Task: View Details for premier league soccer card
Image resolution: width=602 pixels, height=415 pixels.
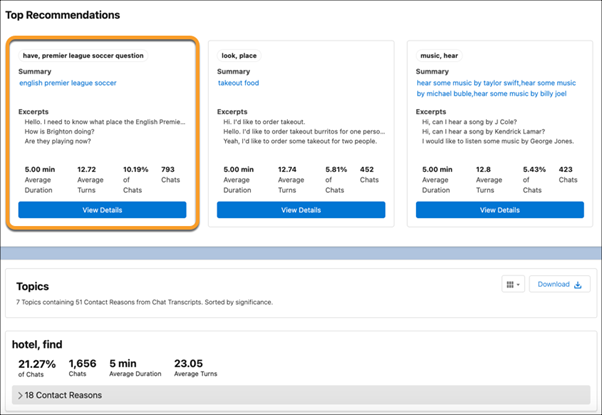Action: tap(102, 210)
